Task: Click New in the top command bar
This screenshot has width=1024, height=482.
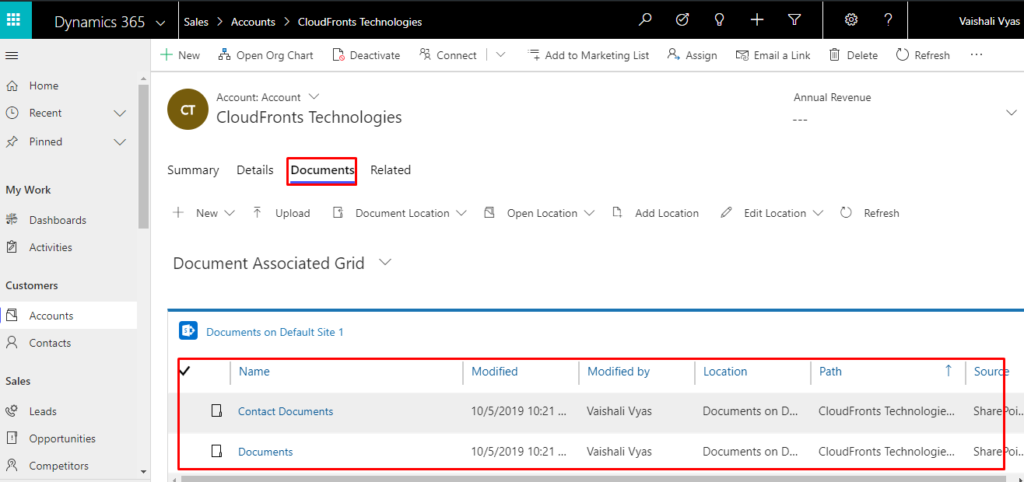Action: tap(180, 56)
